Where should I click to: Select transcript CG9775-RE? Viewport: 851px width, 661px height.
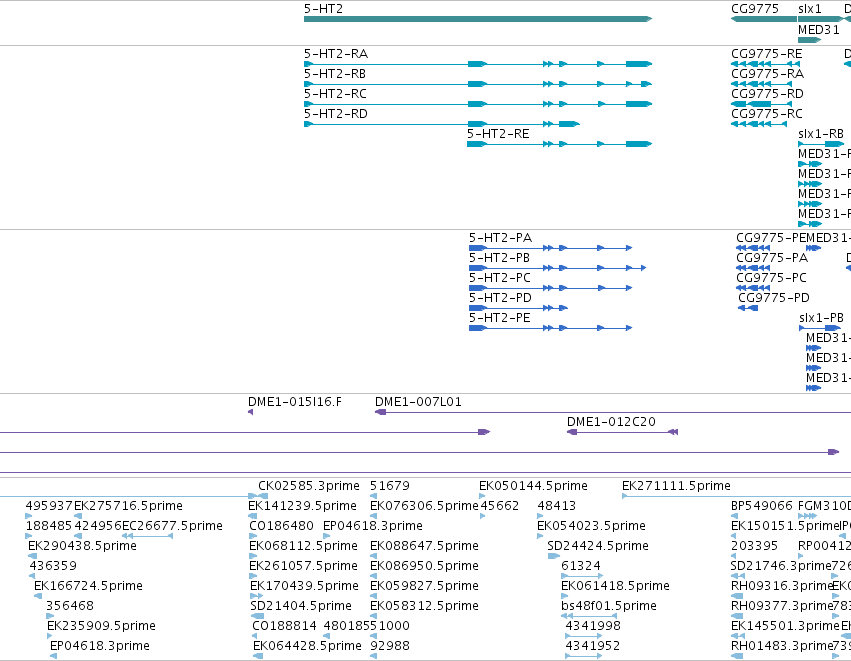click(766, 54)
